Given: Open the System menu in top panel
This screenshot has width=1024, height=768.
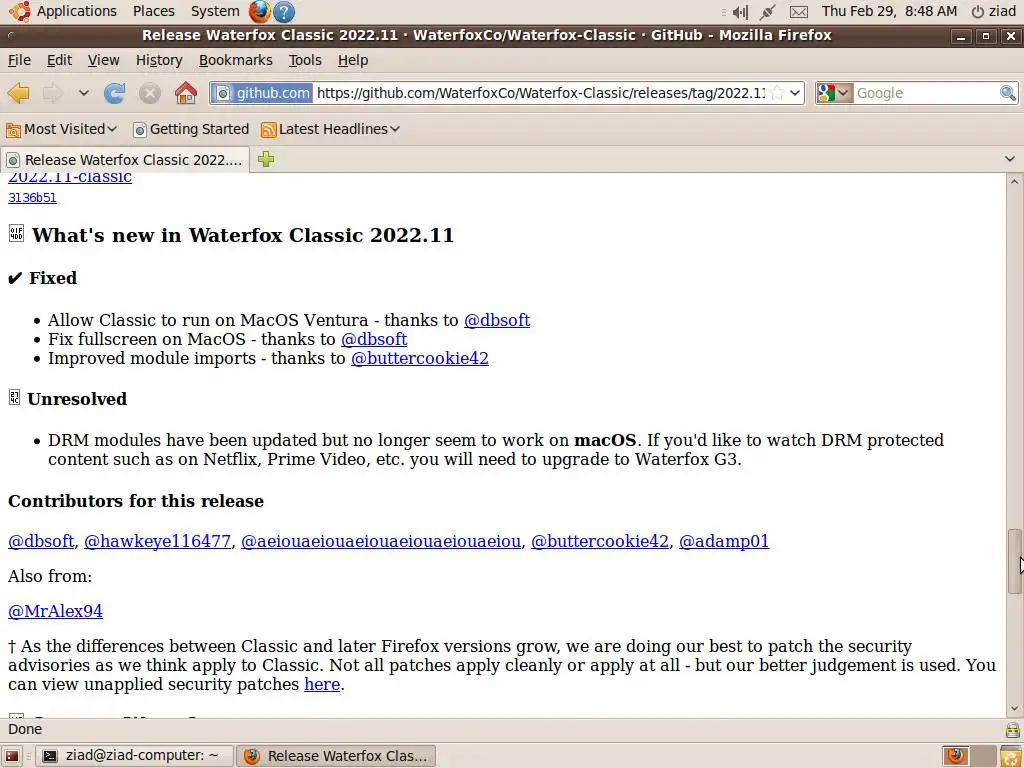Looking at the screenshot, I should point(215,11).
